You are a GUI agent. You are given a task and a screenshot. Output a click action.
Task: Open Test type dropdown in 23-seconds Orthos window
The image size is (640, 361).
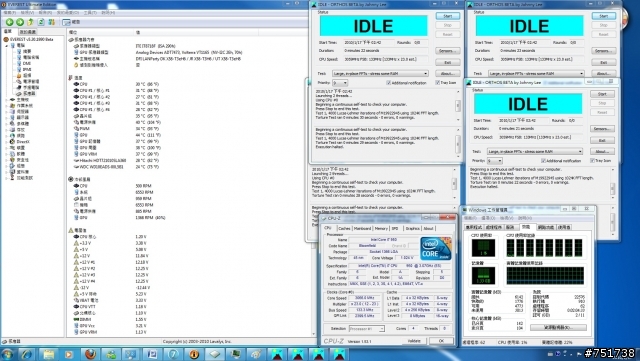(x=536, y=74)
